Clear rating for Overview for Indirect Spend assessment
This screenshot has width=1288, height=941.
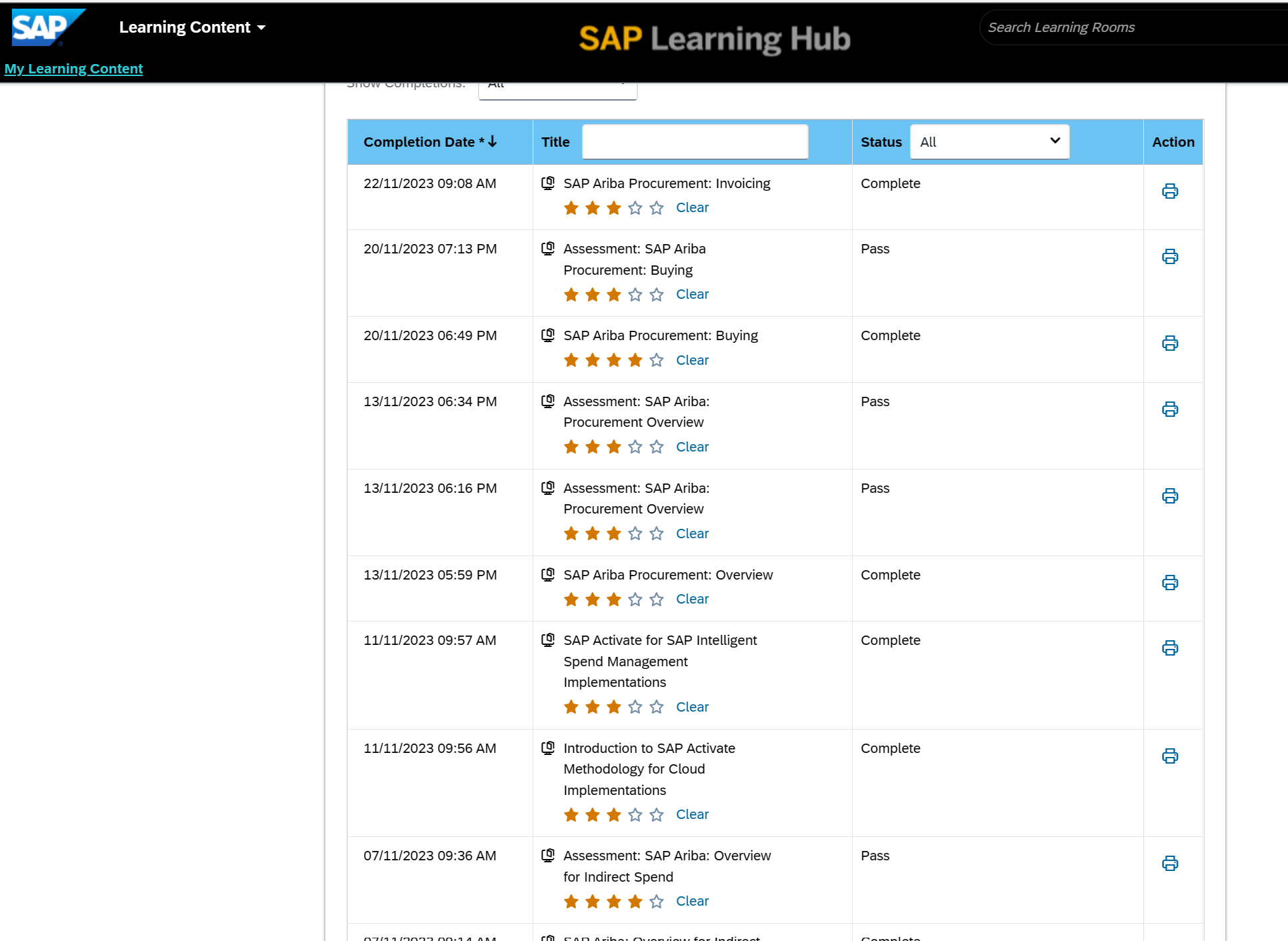(x=692, y=901)
